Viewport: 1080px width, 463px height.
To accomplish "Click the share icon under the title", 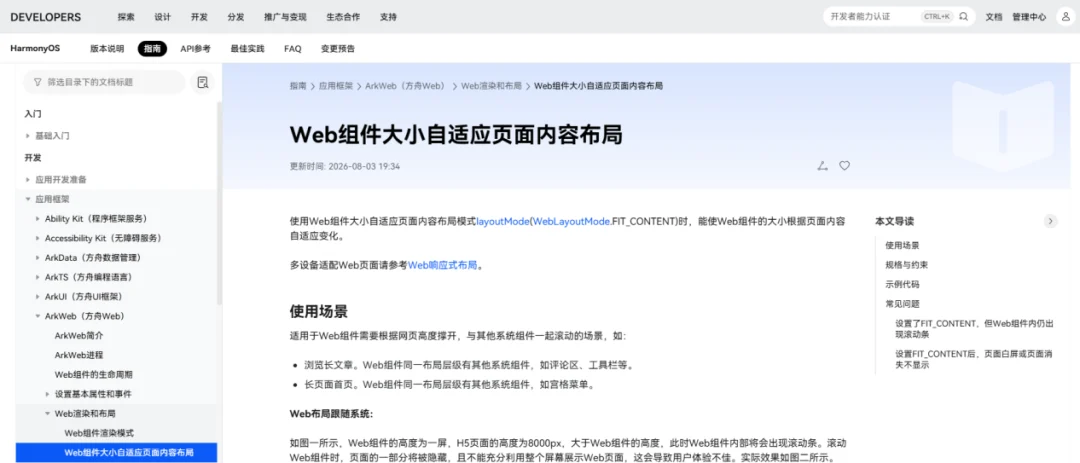I will [x=822, y=166].
